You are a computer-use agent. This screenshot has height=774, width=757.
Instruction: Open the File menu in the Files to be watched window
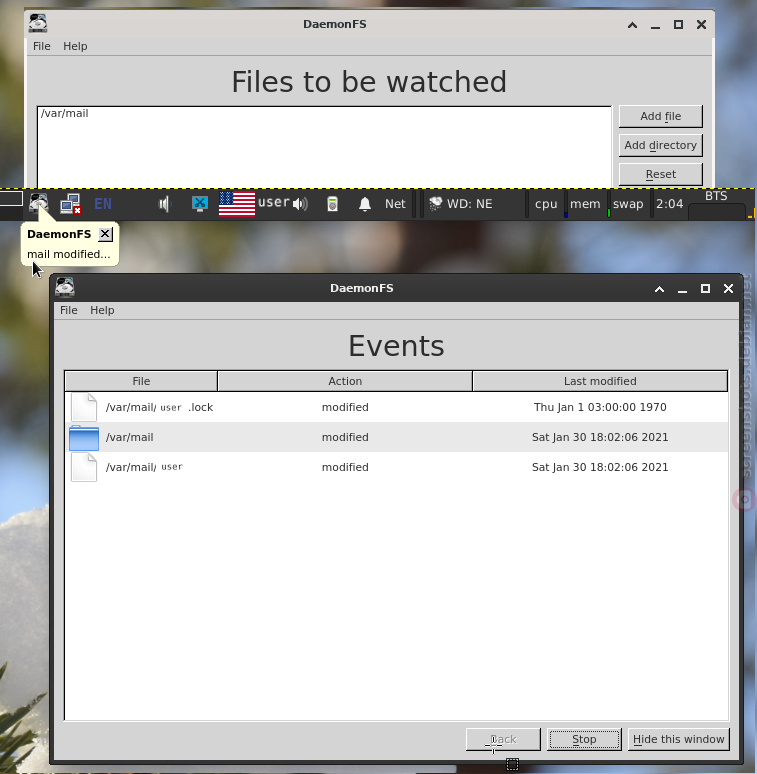(41, 46)
